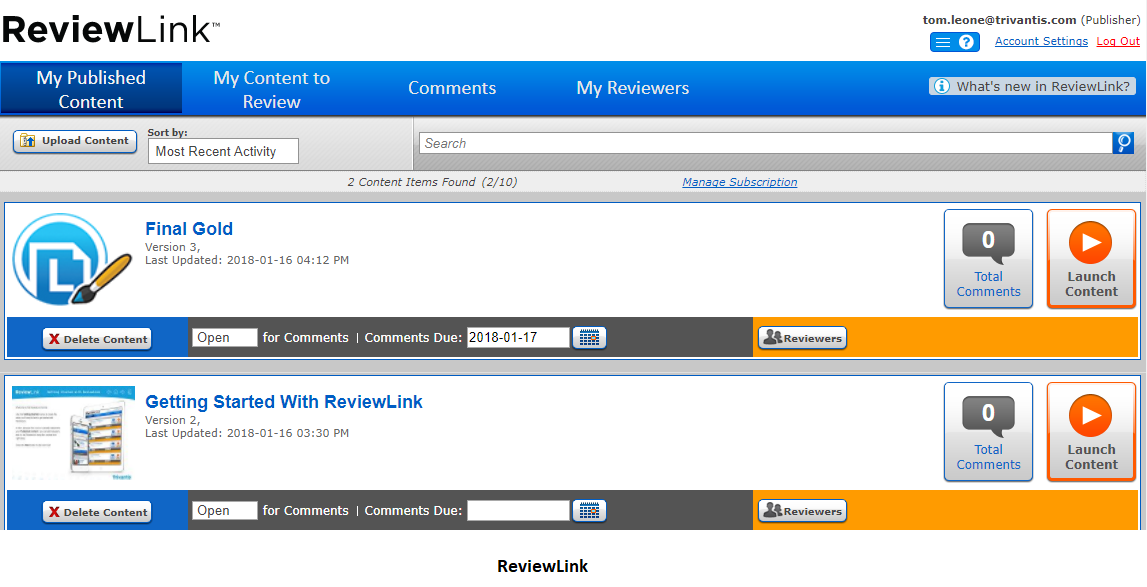Open Reviewers for Getting Started With ReviewLink

coord(802,511)
